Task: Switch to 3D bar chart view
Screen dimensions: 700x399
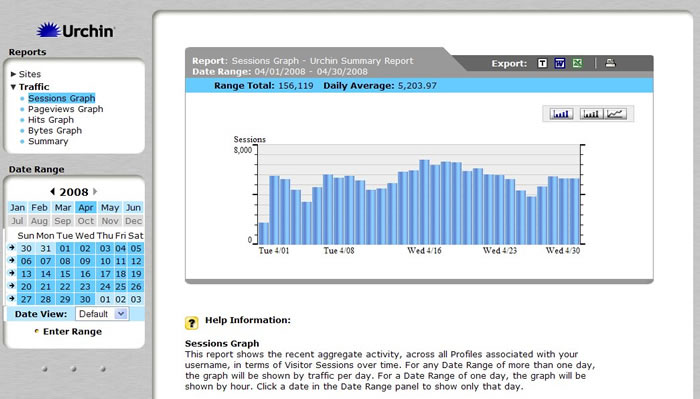Action: click(x=561, y=114)
